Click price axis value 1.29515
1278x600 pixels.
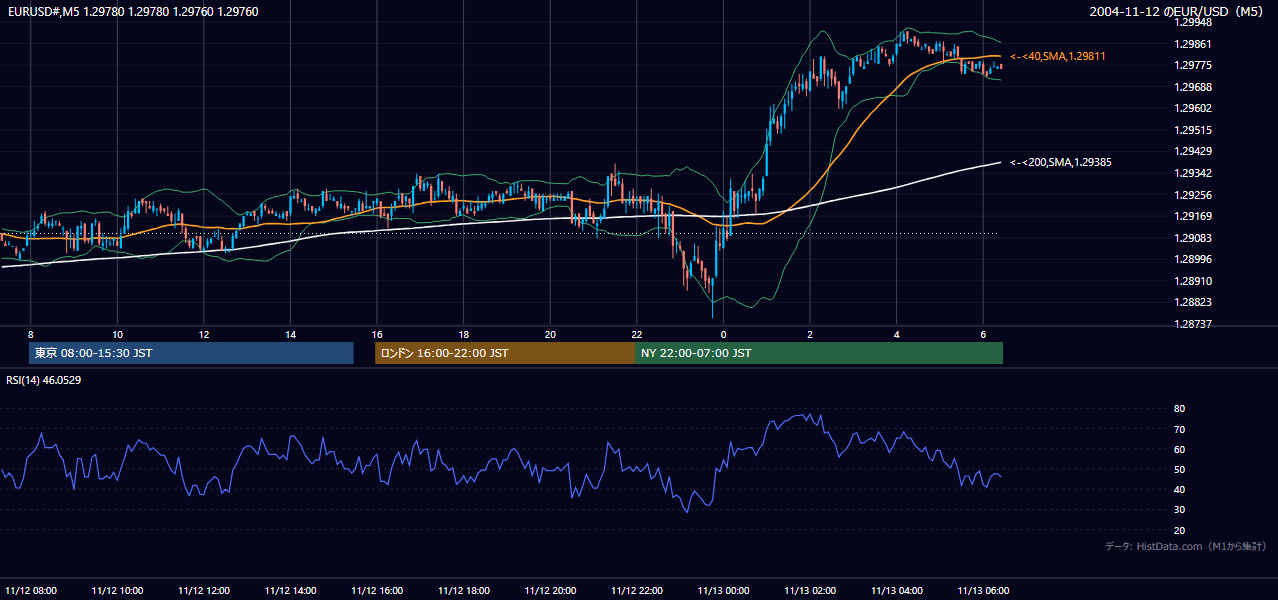1192,130
